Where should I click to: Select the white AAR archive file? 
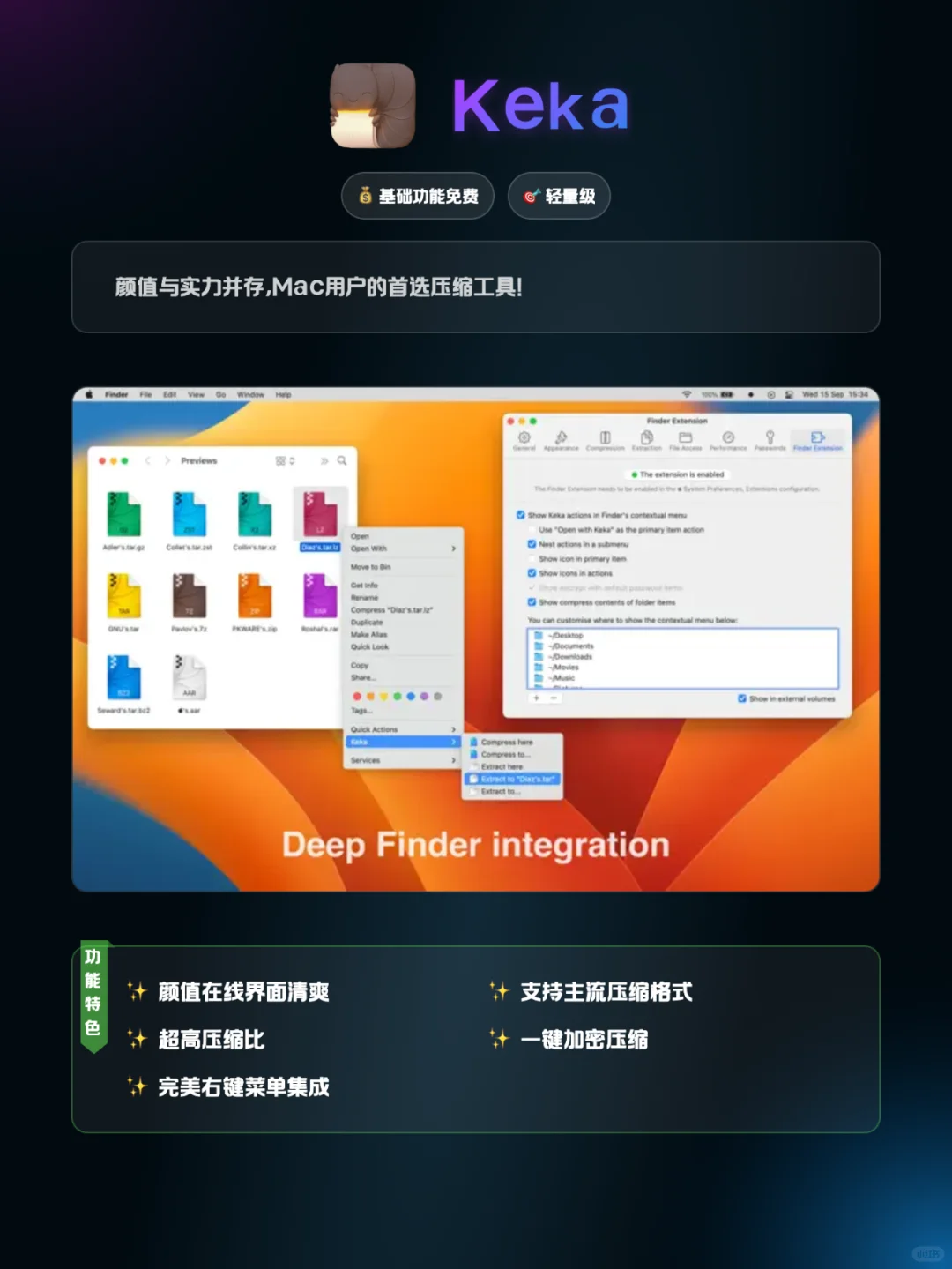tap(189, 677)
